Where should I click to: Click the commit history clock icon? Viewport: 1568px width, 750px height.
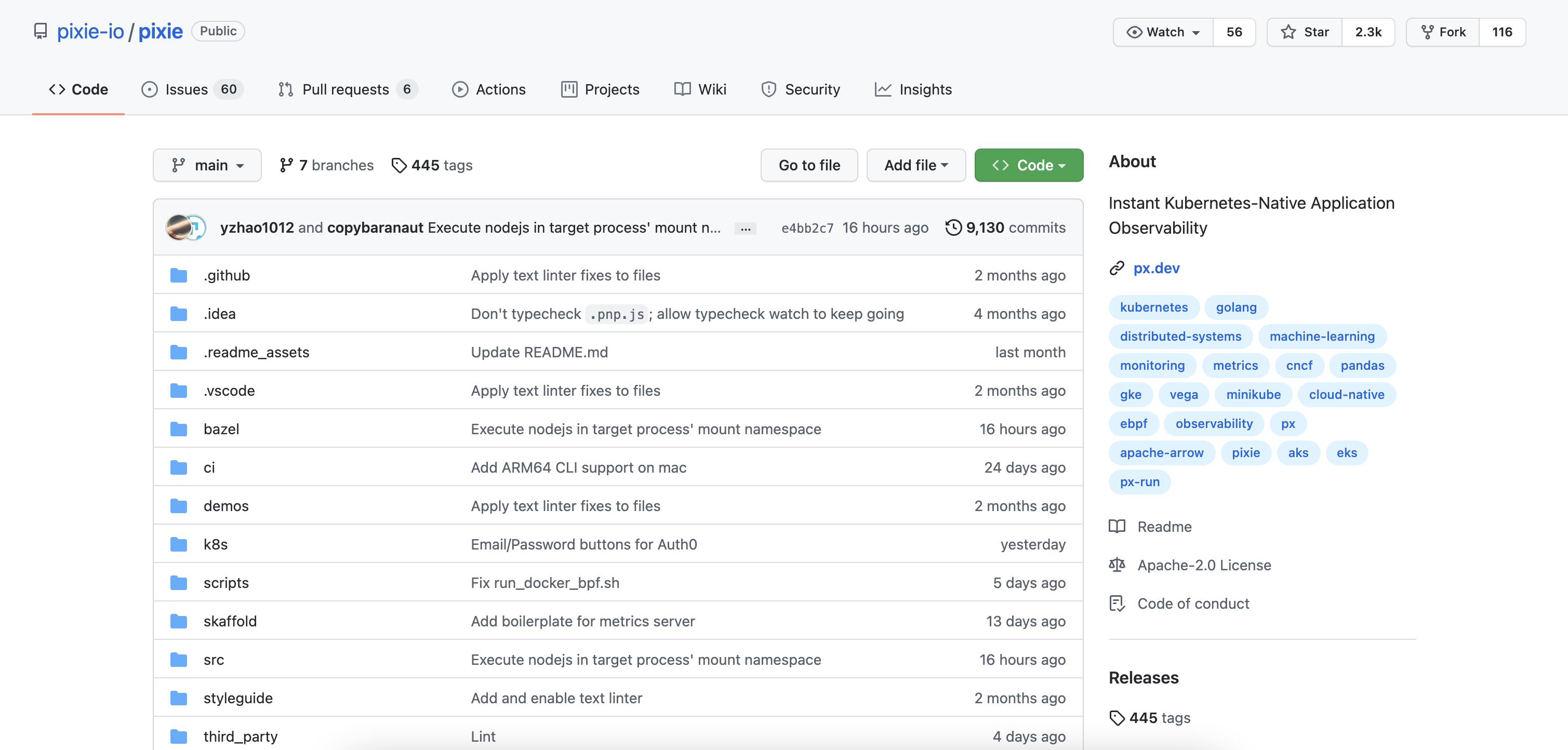pos(953,227)
